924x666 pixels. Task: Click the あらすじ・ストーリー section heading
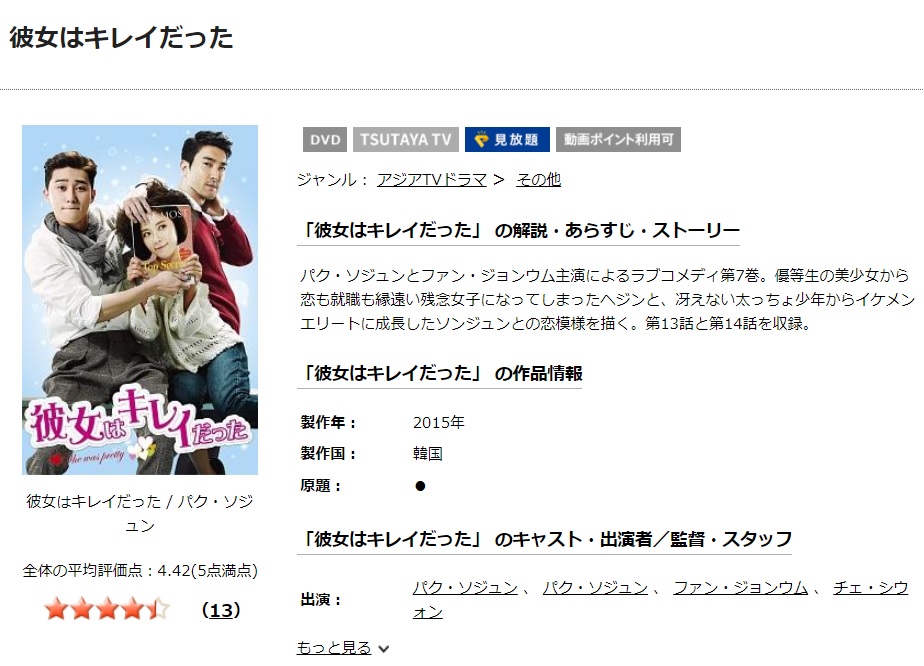pos(519,230)
